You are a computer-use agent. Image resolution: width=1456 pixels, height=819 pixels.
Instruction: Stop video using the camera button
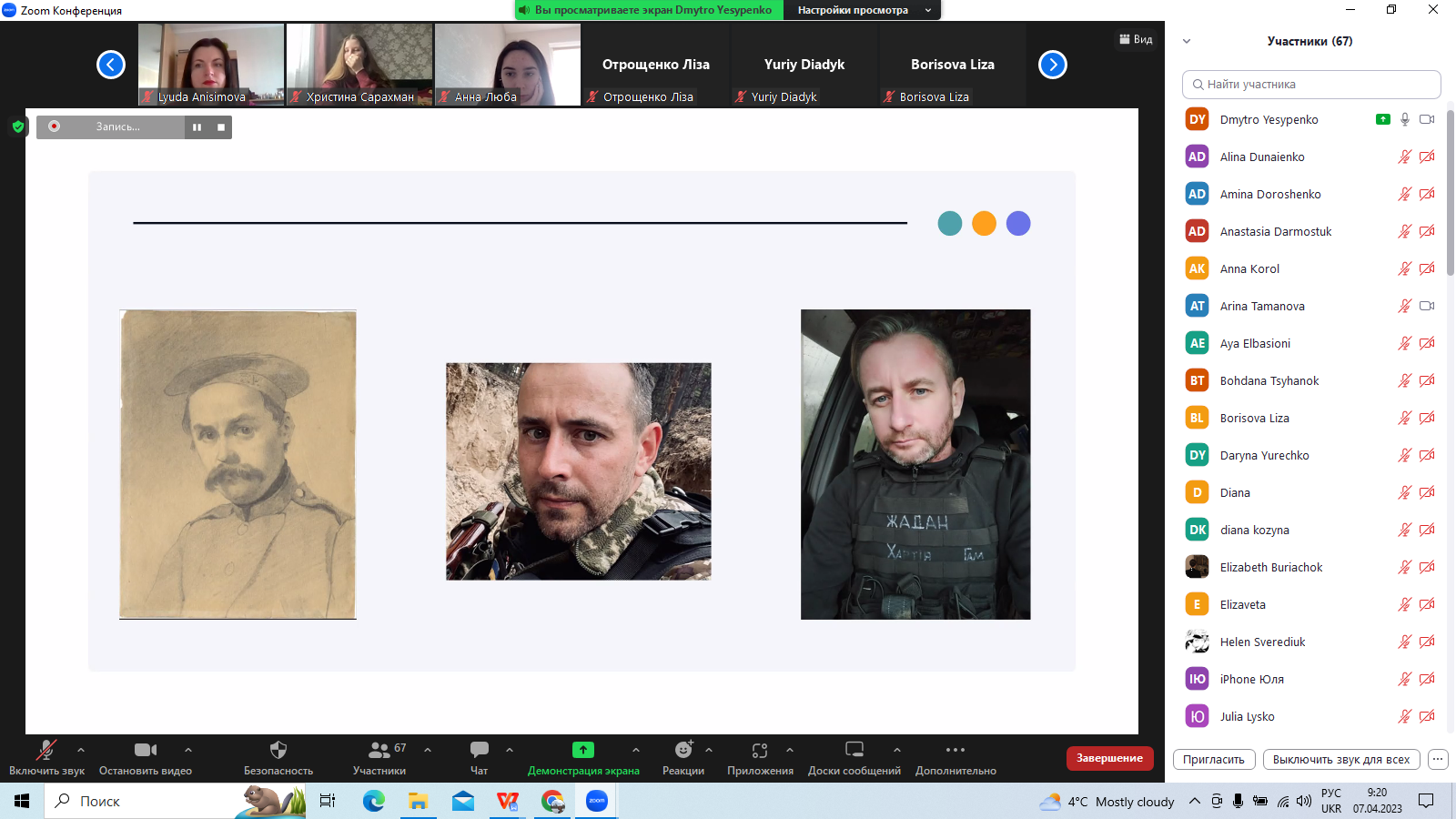(146, 751)
